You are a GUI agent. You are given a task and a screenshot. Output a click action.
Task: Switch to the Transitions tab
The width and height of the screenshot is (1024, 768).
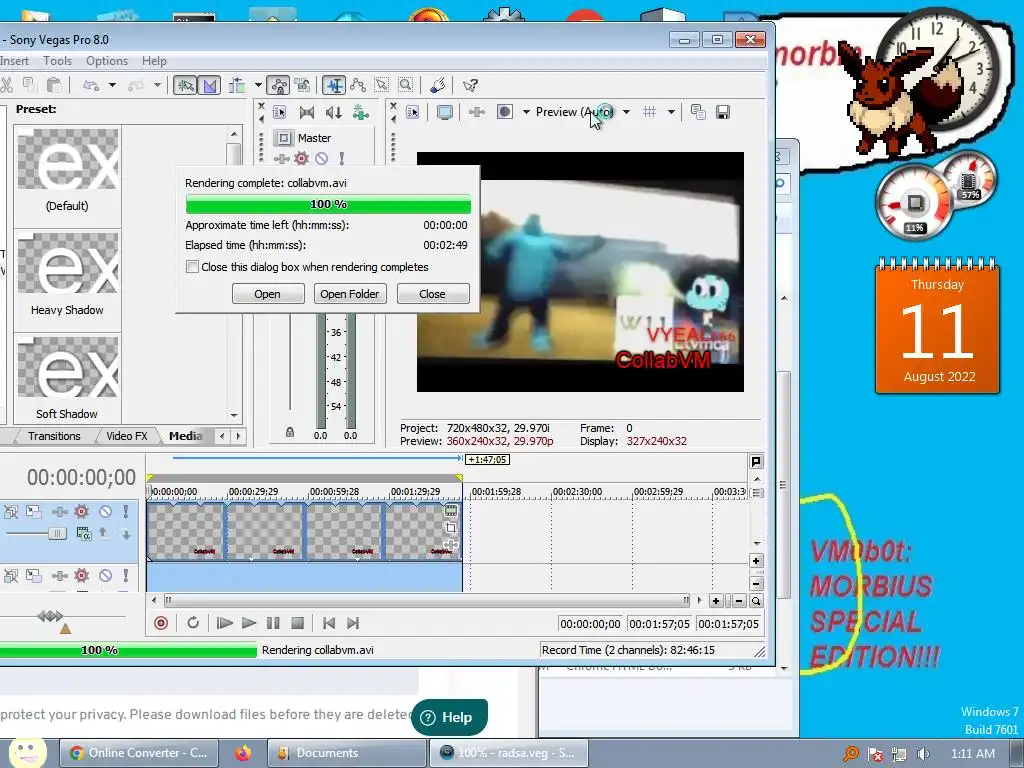54,436
